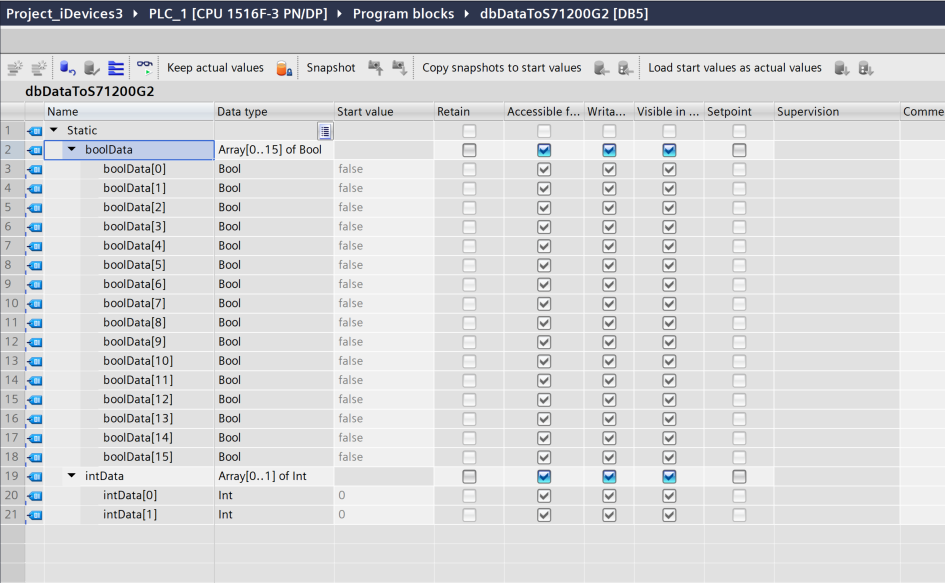Click the add row toolbar icon
945x583 pixels.
click(39, 68)
